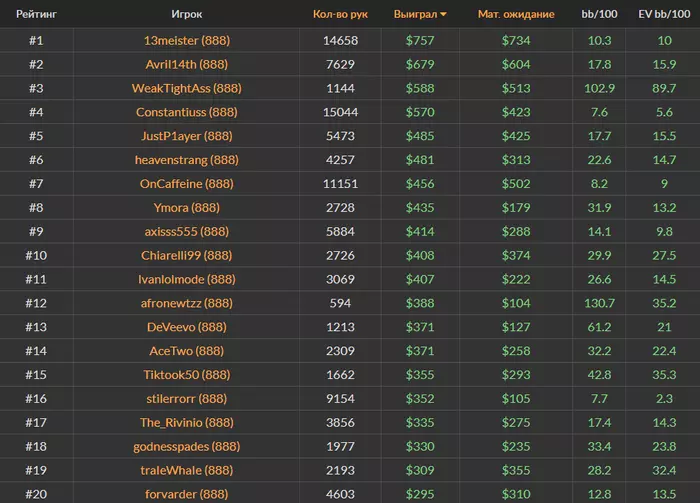Select winnings $757 cell
Image resolution: width=700 pixels, height=503 pixels.
pos(420,41)
